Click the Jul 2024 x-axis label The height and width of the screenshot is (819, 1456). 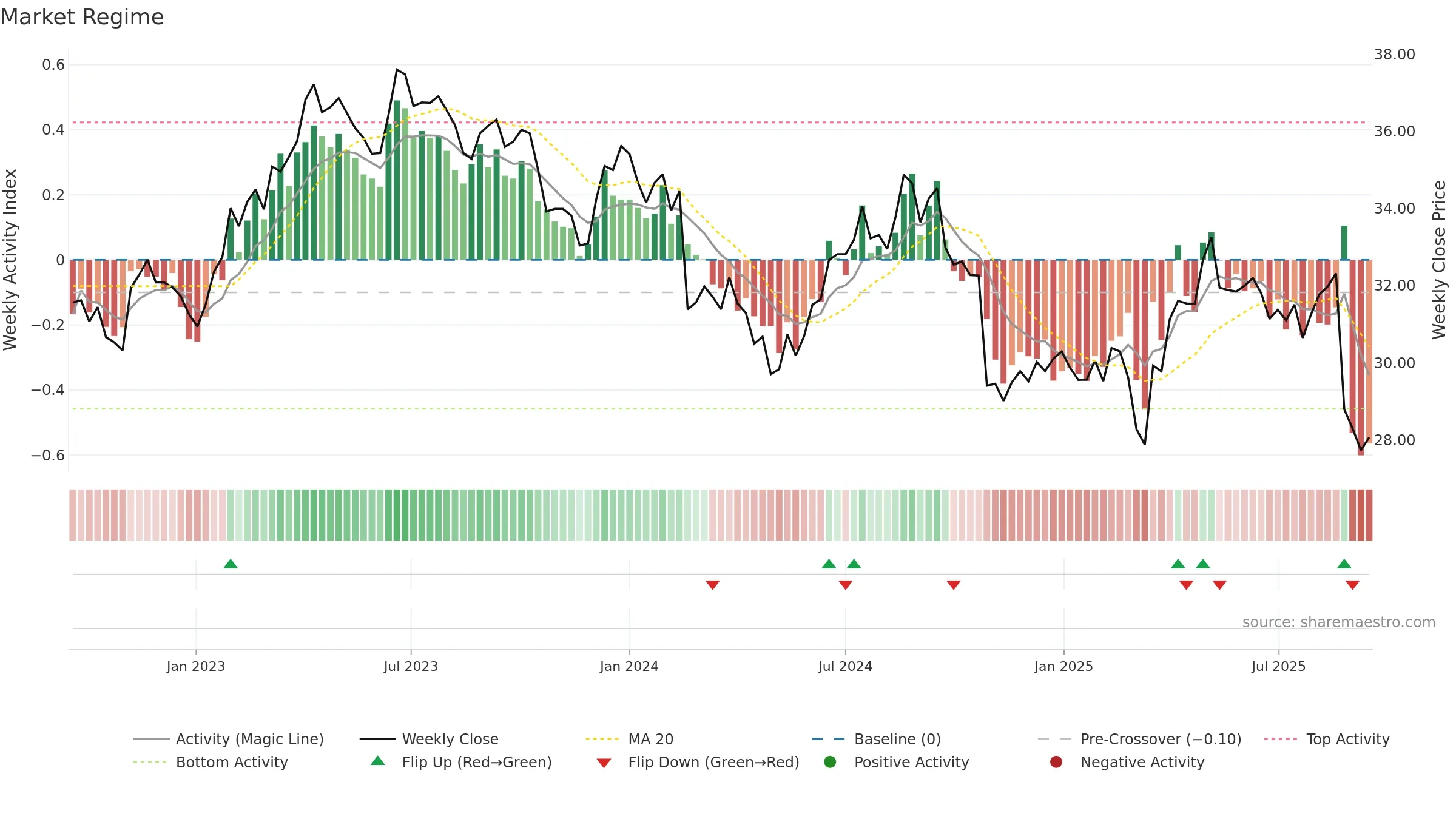[845, 667]
